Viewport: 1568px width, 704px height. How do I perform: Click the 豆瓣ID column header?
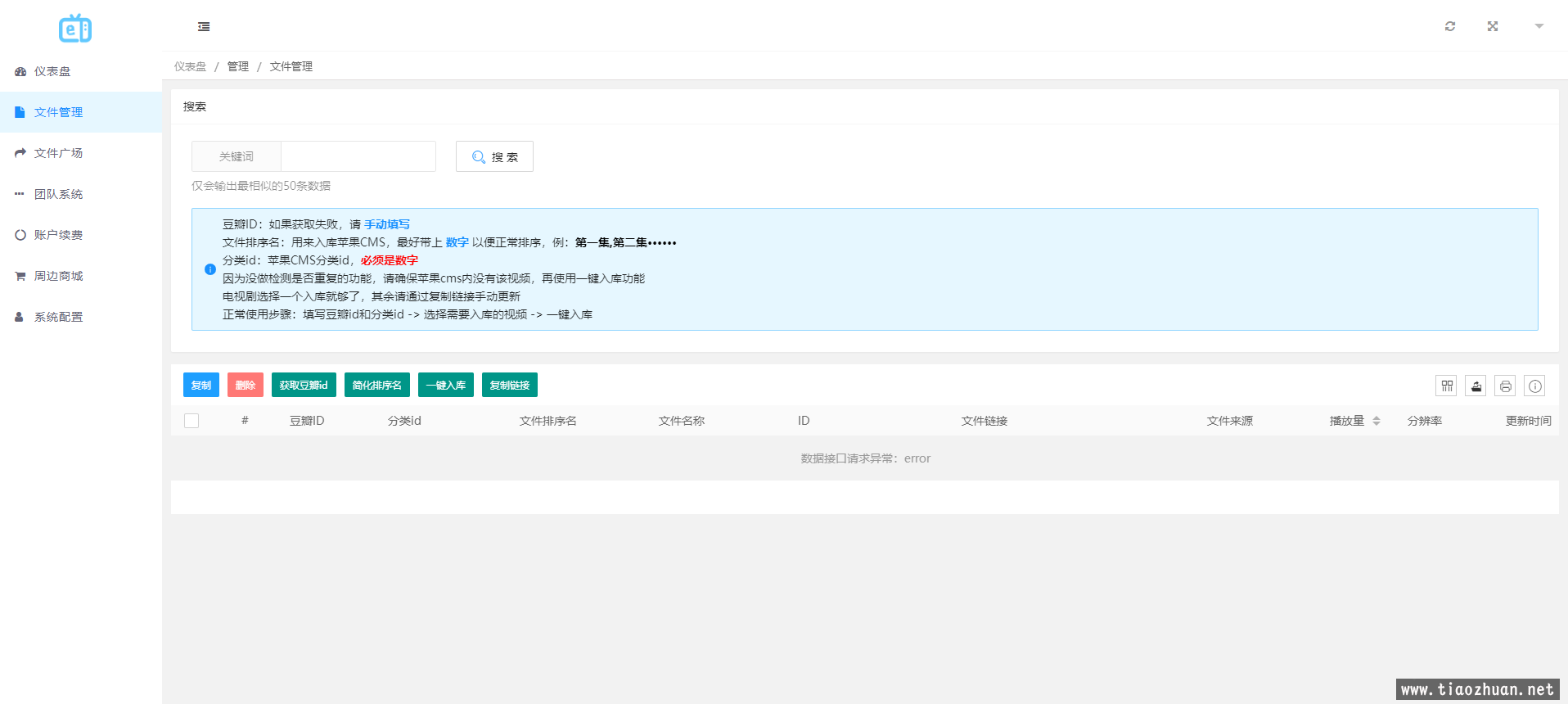(307, 421)
